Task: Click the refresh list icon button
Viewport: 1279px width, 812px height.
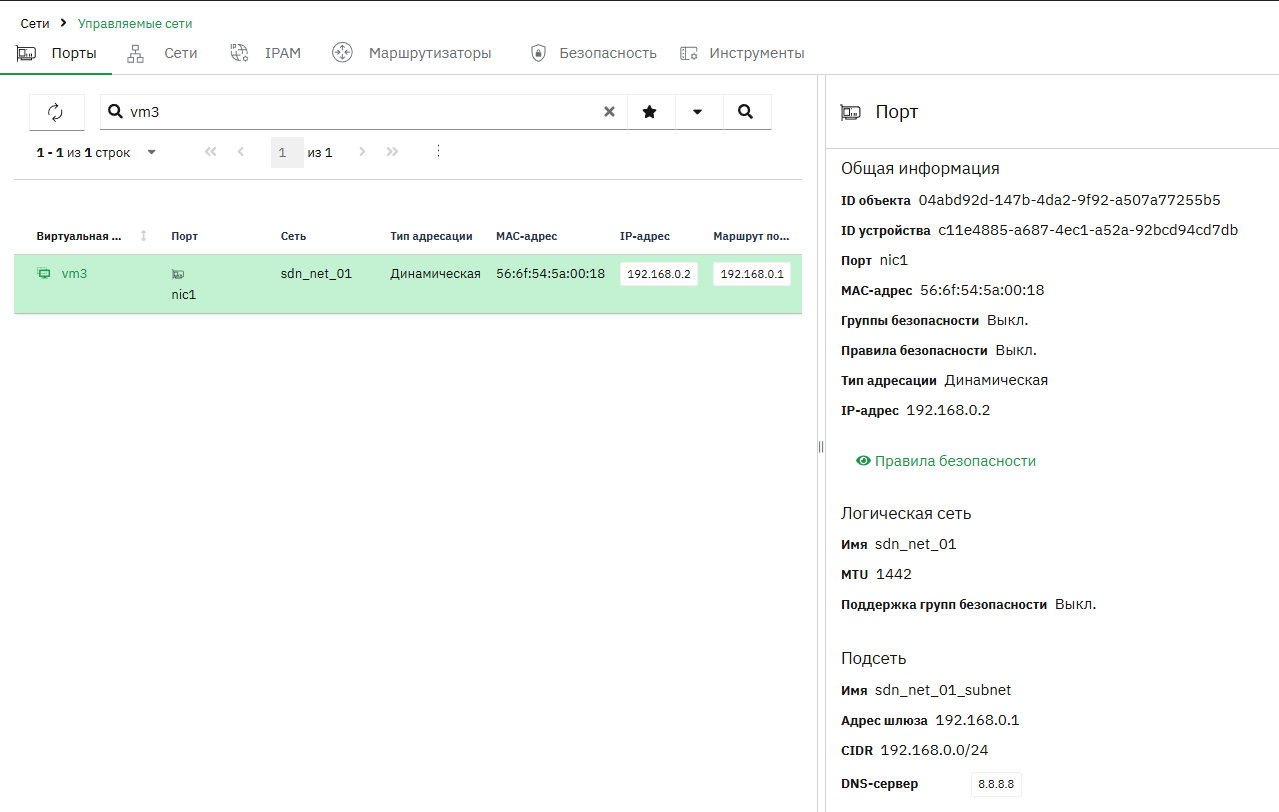Action: click(56, 112)
